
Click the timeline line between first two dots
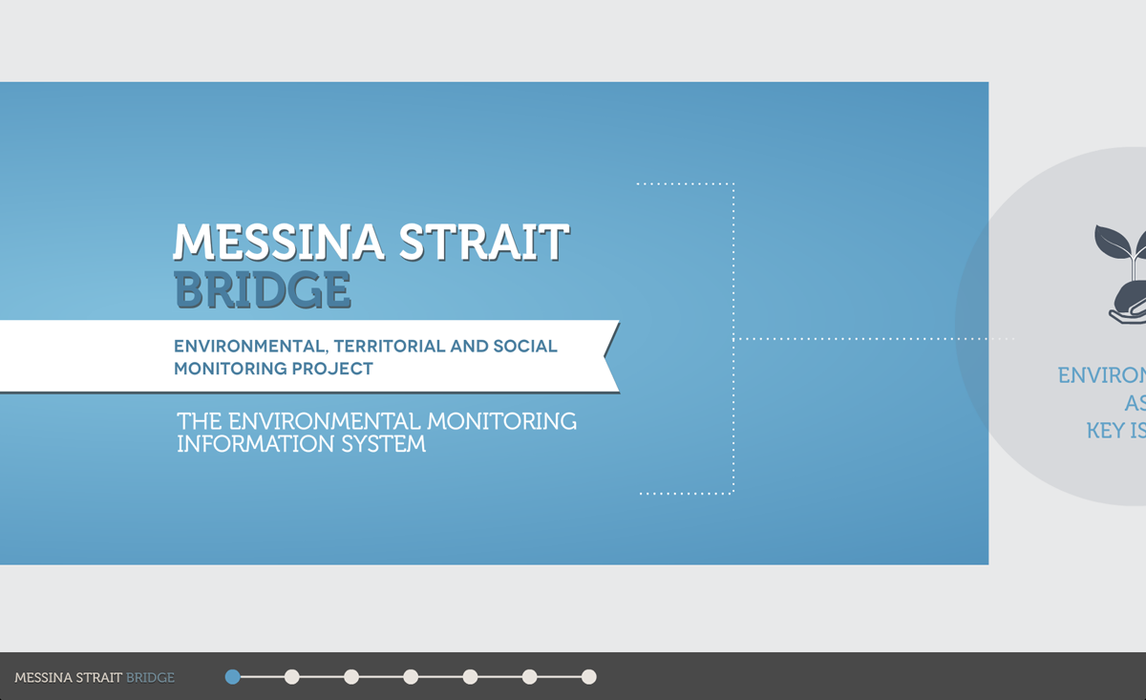(x=262, y=677)
